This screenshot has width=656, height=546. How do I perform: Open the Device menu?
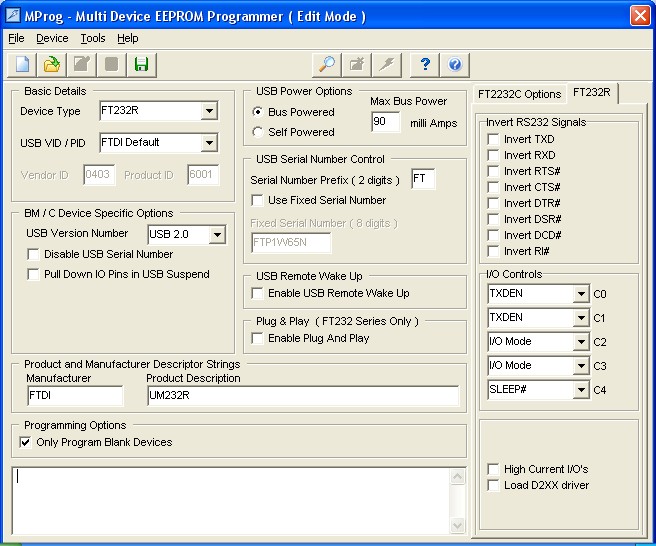pos(52,38)
